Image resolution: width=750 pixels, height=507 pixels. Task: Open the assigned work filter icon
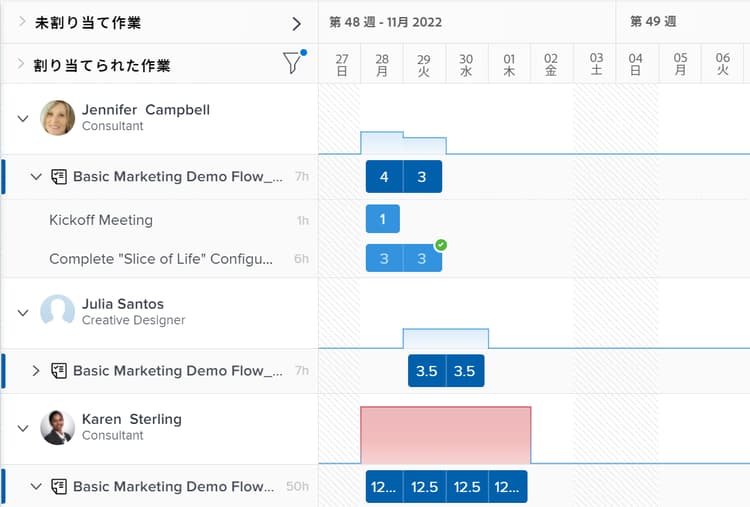pos(292,64)
